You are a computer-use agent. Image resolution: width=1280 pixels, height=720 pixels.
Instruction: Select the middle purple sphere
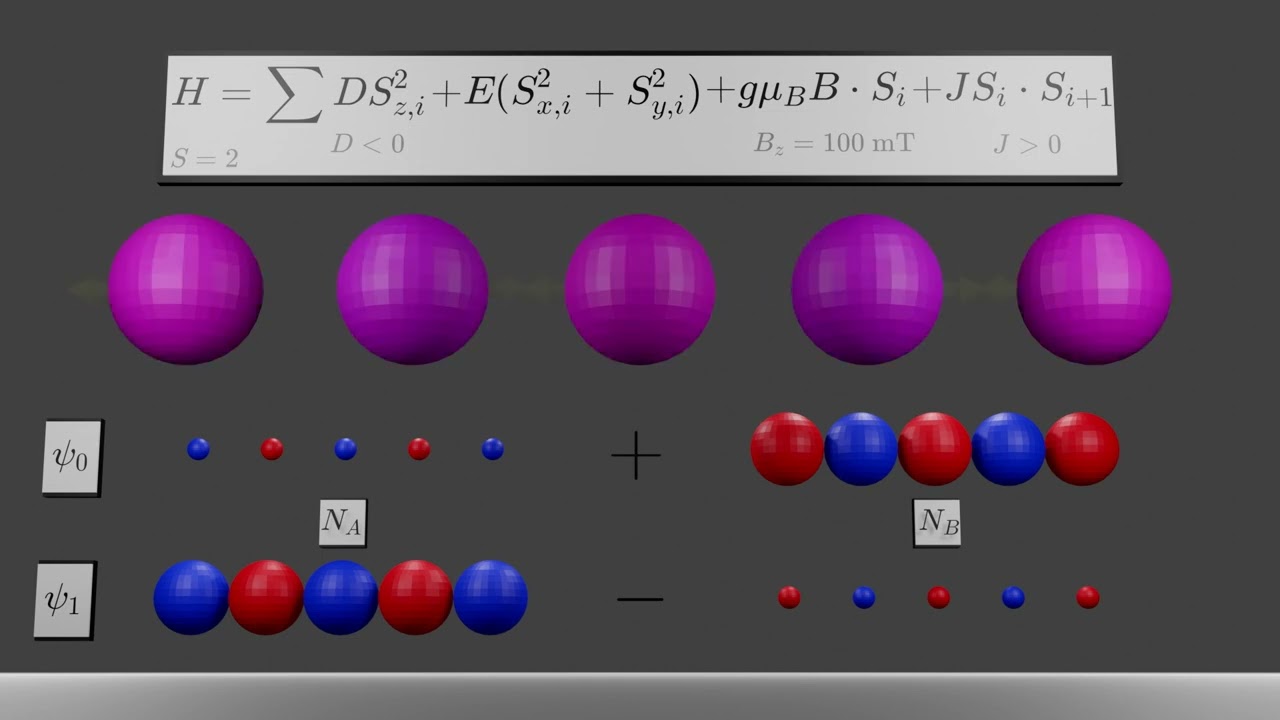[x=640, y=289]
